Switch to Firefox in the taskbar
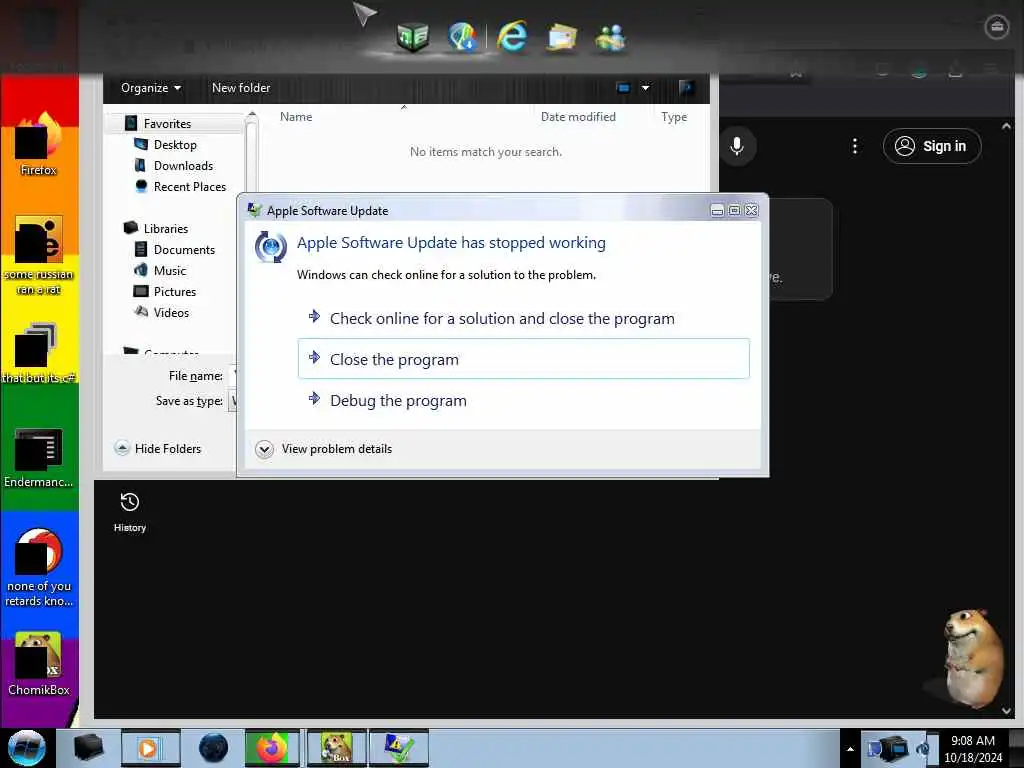 pyautogui.click(x=272, y=748)
